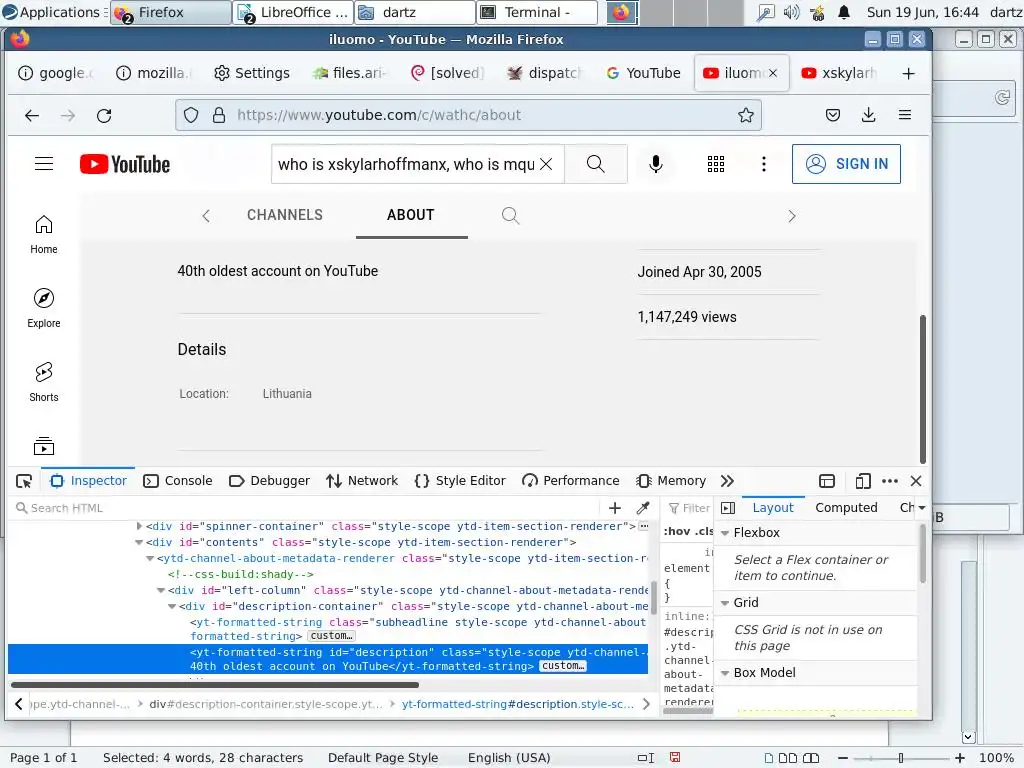This screenshot has height=768, width=1024.
Task: Toggle the :hov pseudo-class panel
Action: [x=675, y=532]
